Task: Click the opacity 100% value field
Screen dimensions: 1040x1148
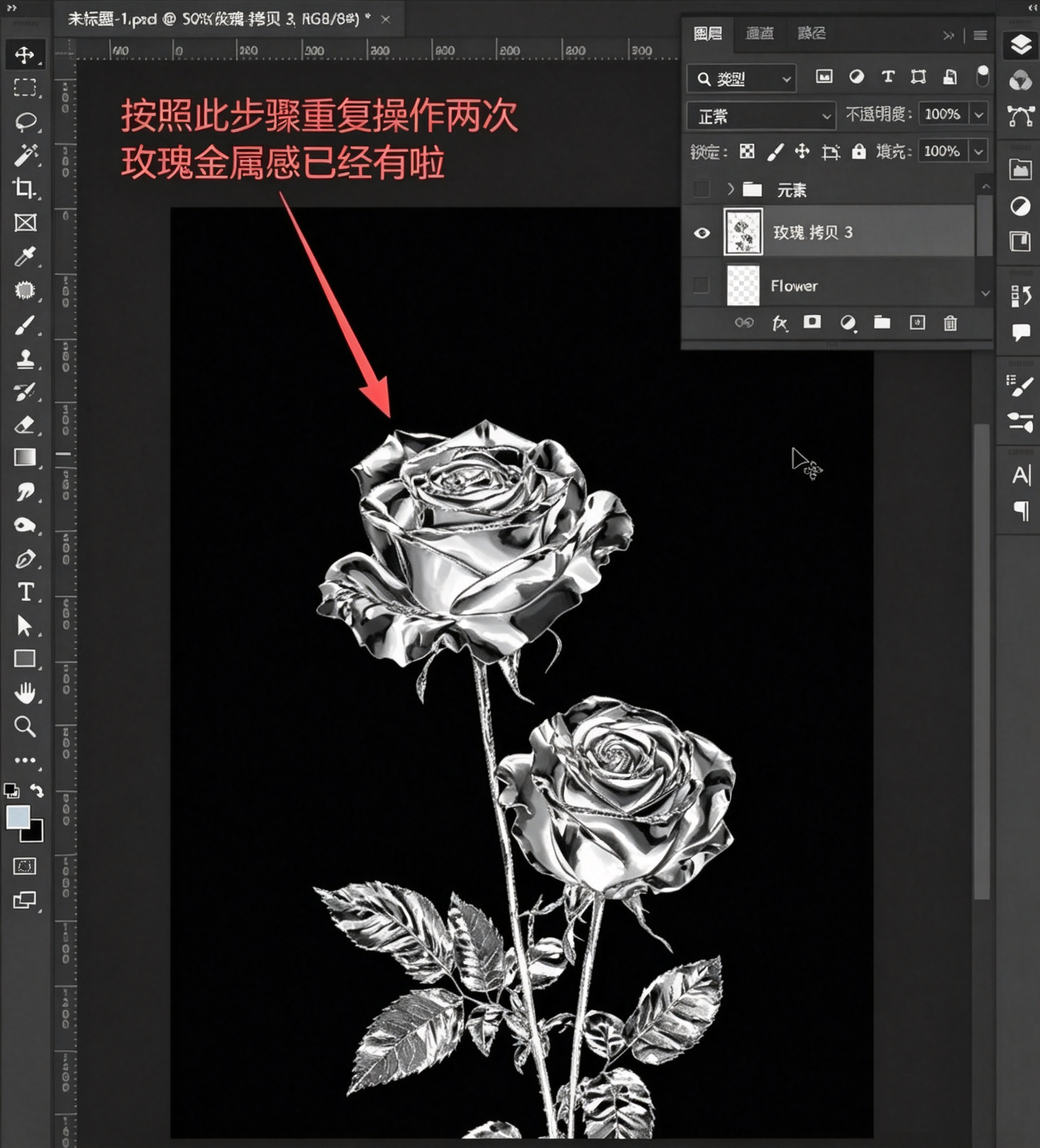Action: tap(942, 114)
